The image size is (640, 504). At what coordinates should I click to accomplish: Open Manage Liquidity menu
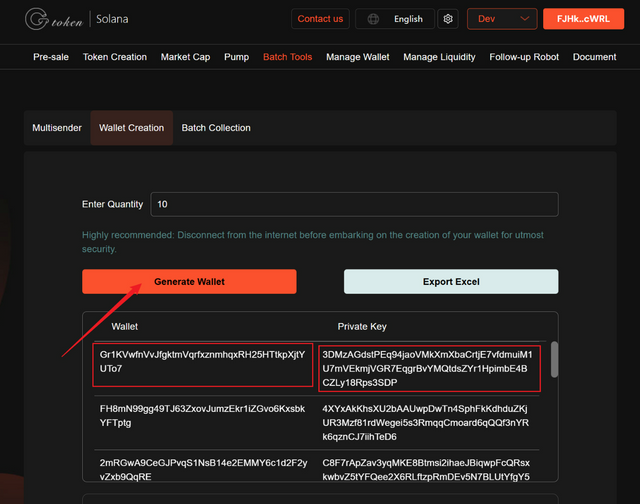[x=439, y=57]
